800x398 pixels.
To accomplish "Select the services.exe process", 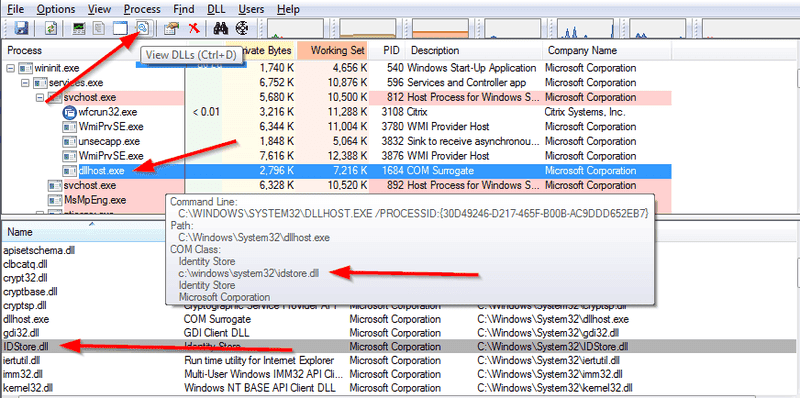I will point(76,83).
